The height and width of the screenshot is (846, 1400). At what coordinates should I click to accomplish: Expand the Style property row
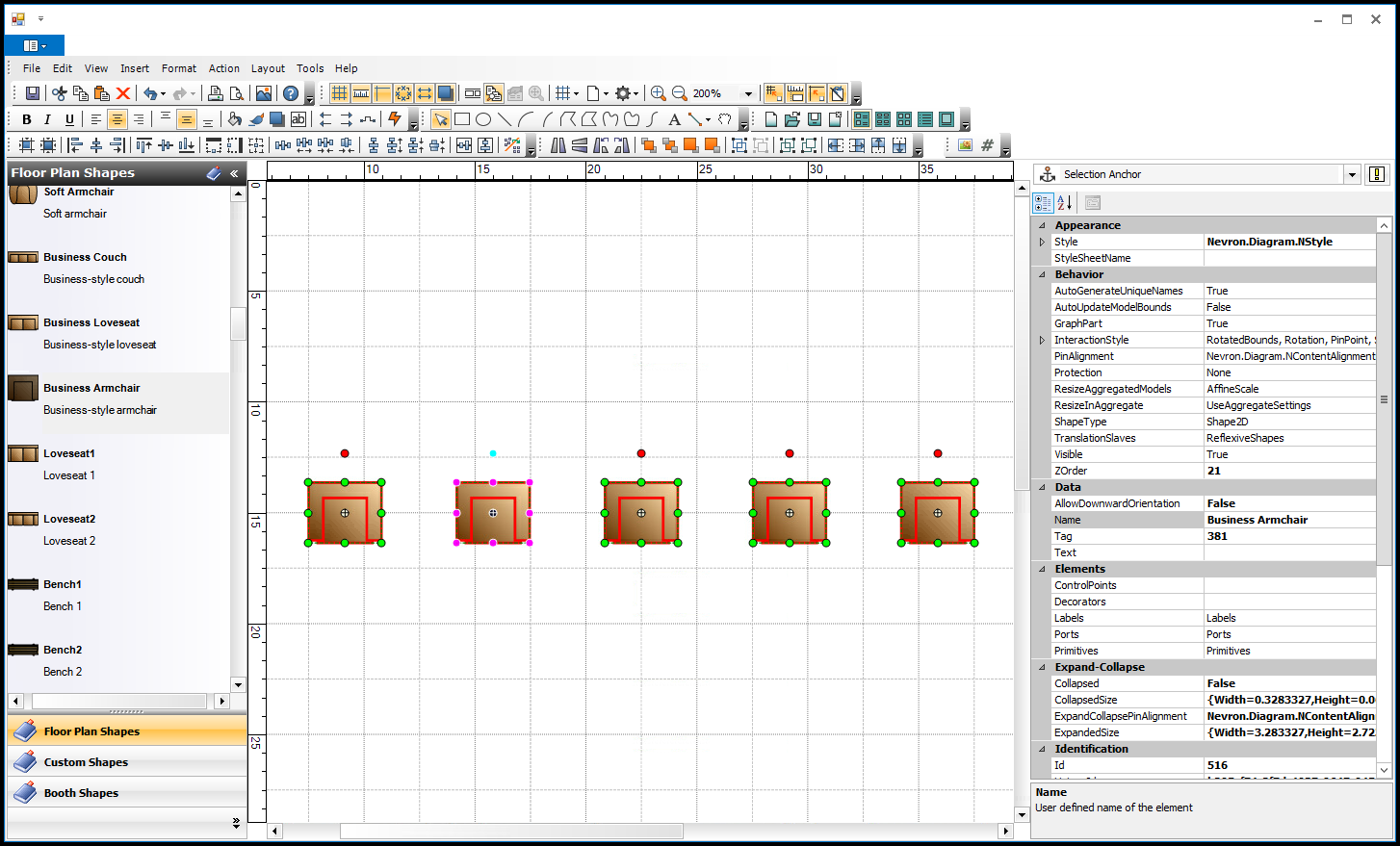coord(1042,242)
